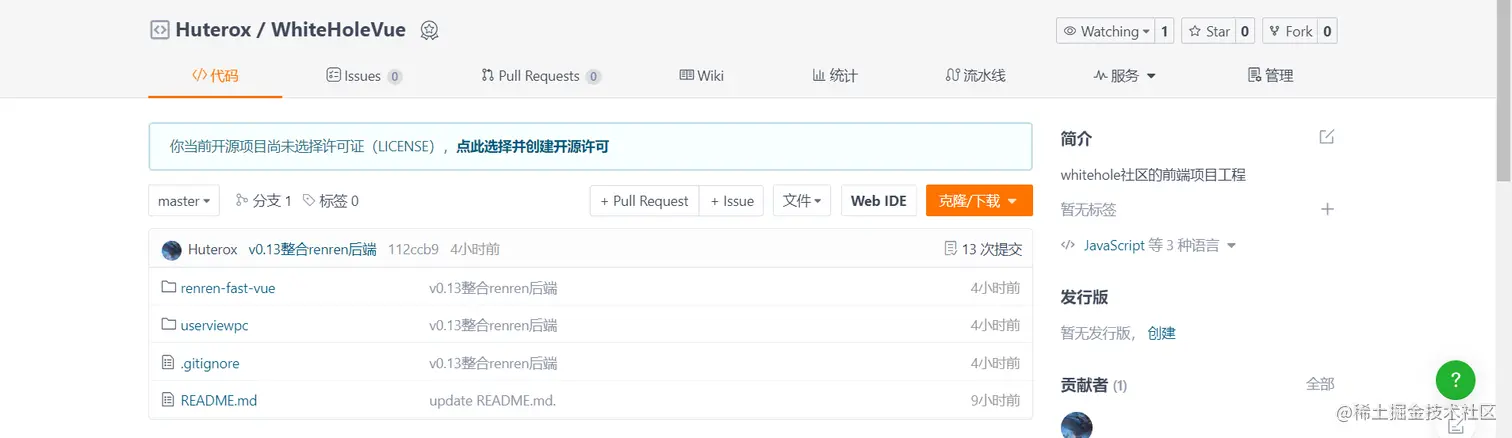Image resolution: width=1512 pixels, height=438 pixels.
Task: View branches via 分支 1
Action: pos(263,201)
